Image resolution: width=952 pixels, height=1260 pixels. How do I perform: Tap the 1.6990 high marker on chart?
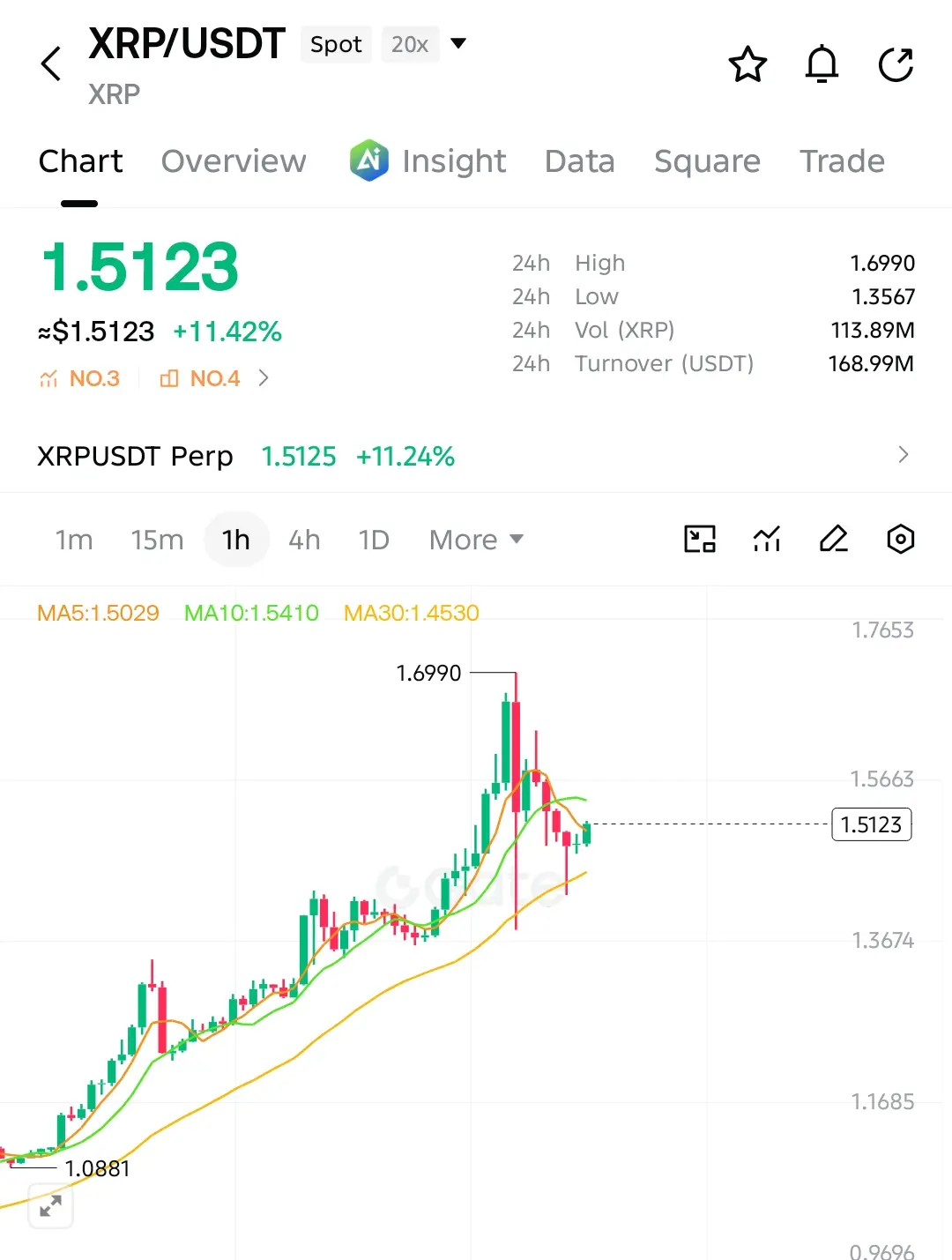pos(428,673)
